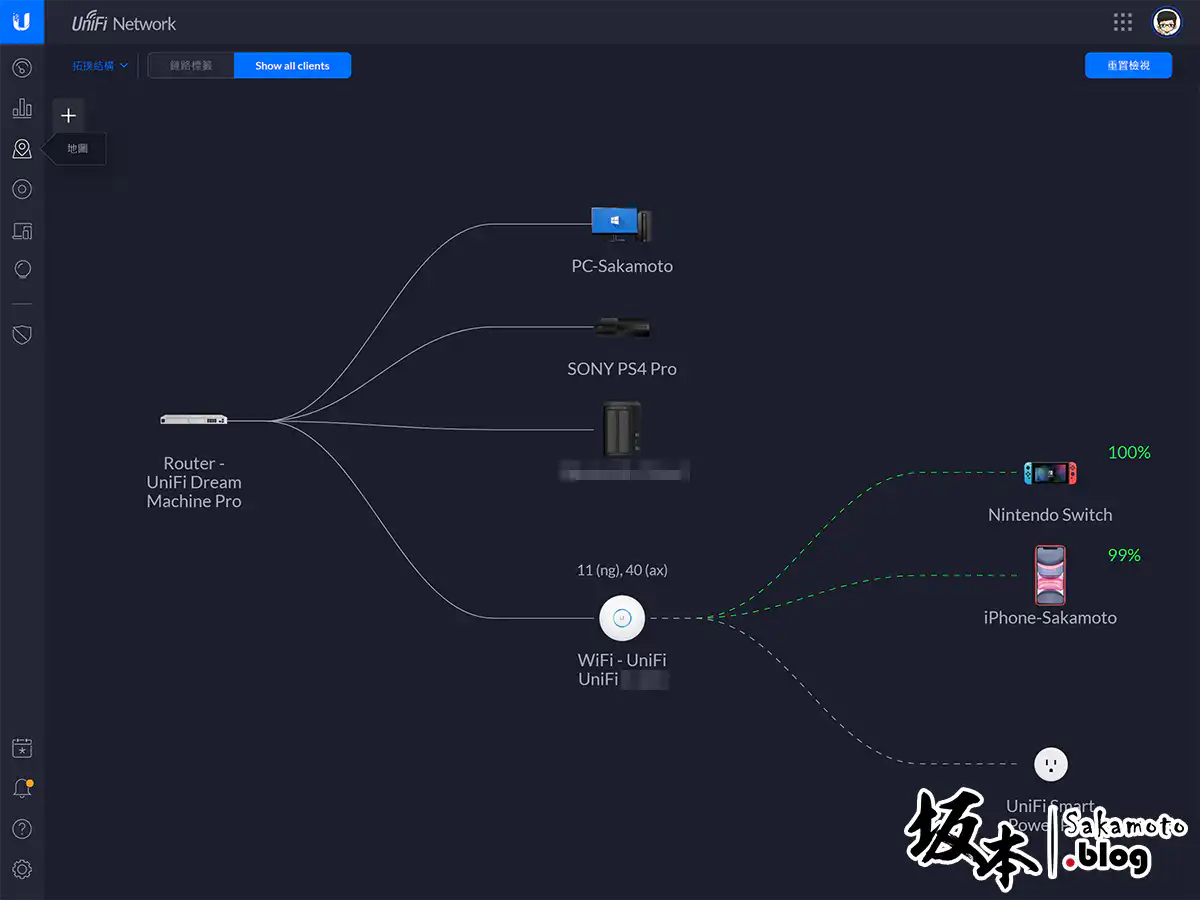Open the Clients icon in sidebar

22,231
